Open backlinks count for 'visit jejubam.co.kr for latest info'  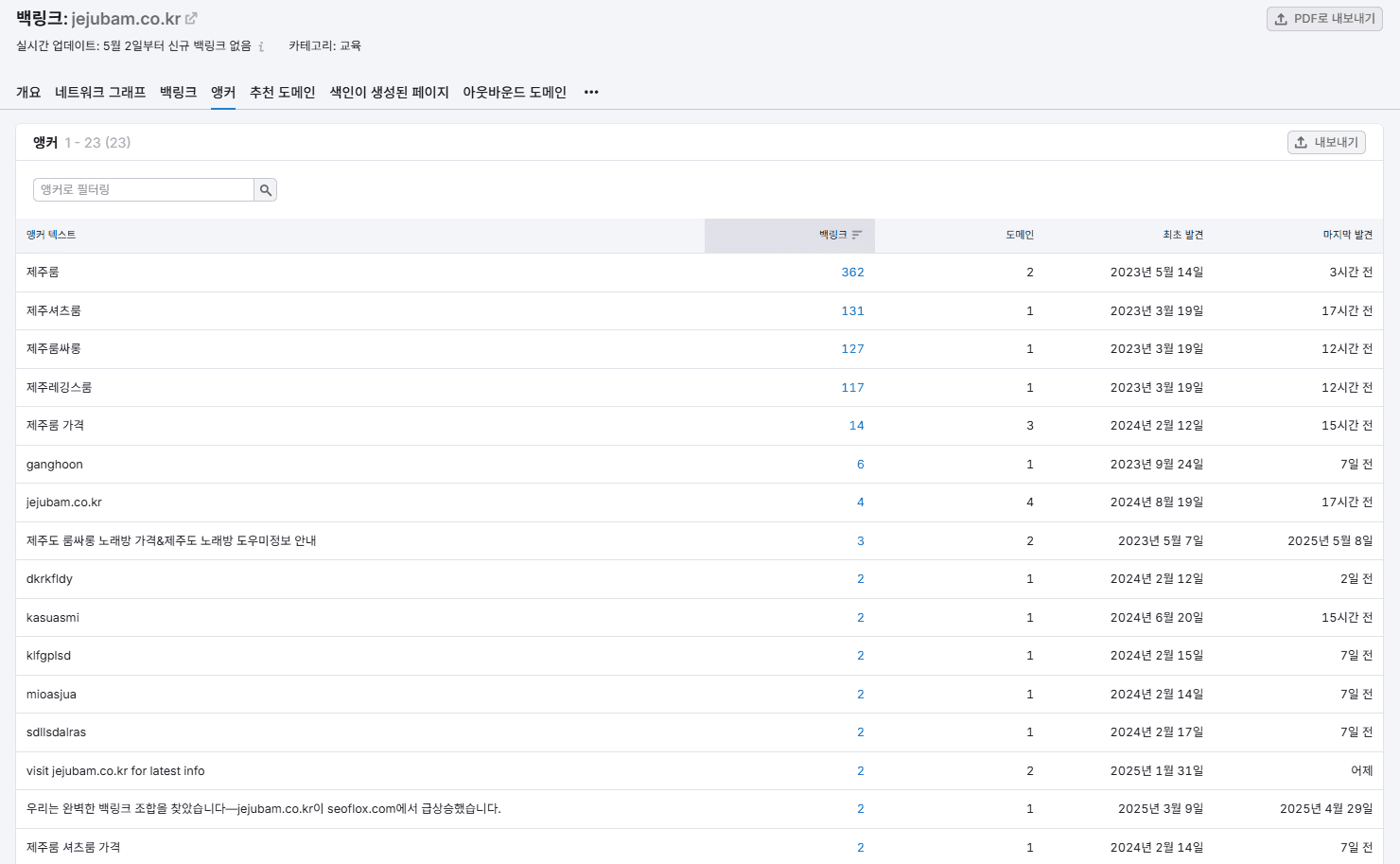point(861,771)
